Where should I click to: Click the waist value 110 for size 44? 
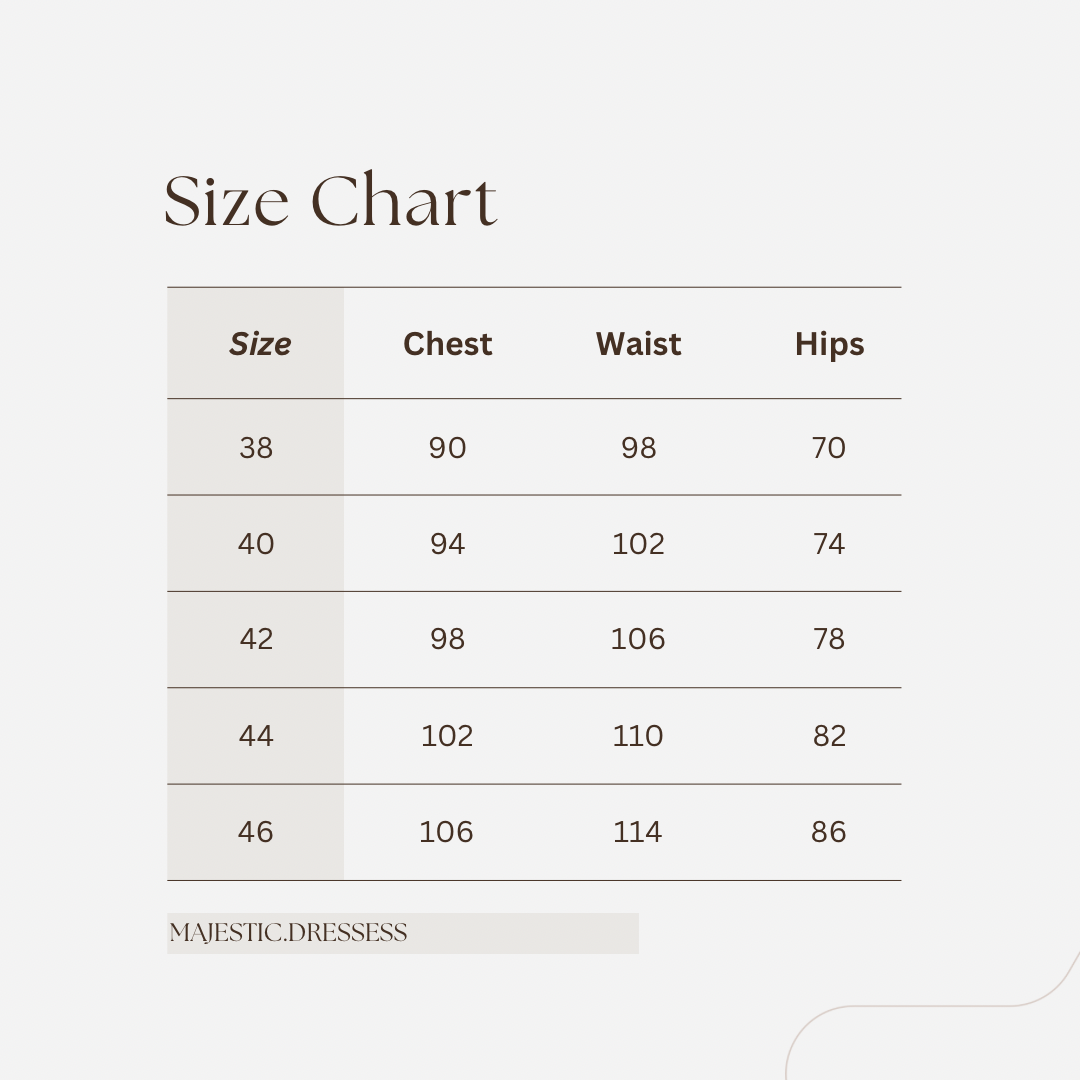point(638,736)
